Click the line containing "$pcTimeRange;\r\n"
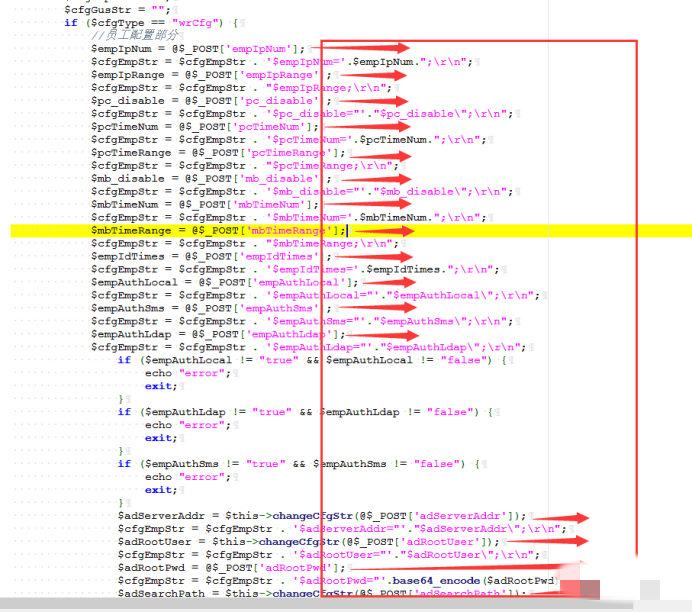The image size is (692, 612). click(244, 166)
